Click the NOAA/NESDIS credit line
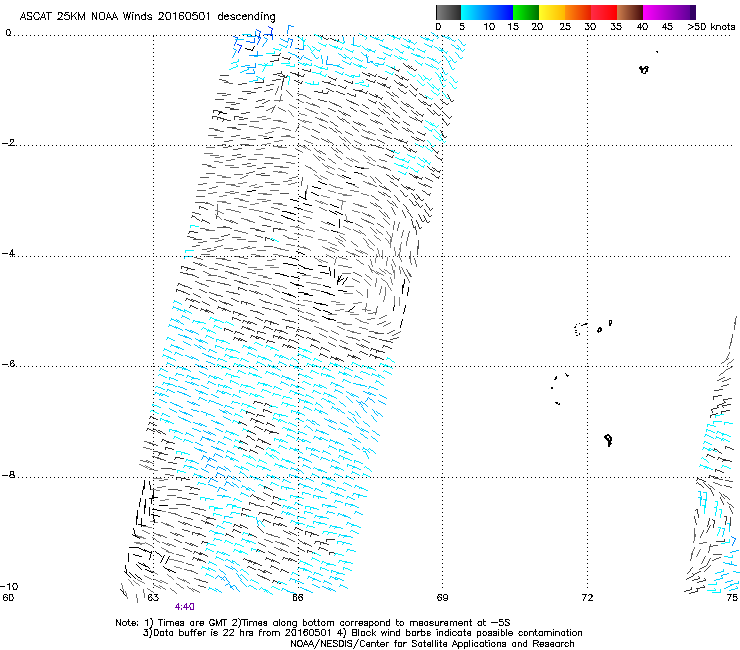The width and height of the screenshot is (740, 650). [x=432, y=644]
